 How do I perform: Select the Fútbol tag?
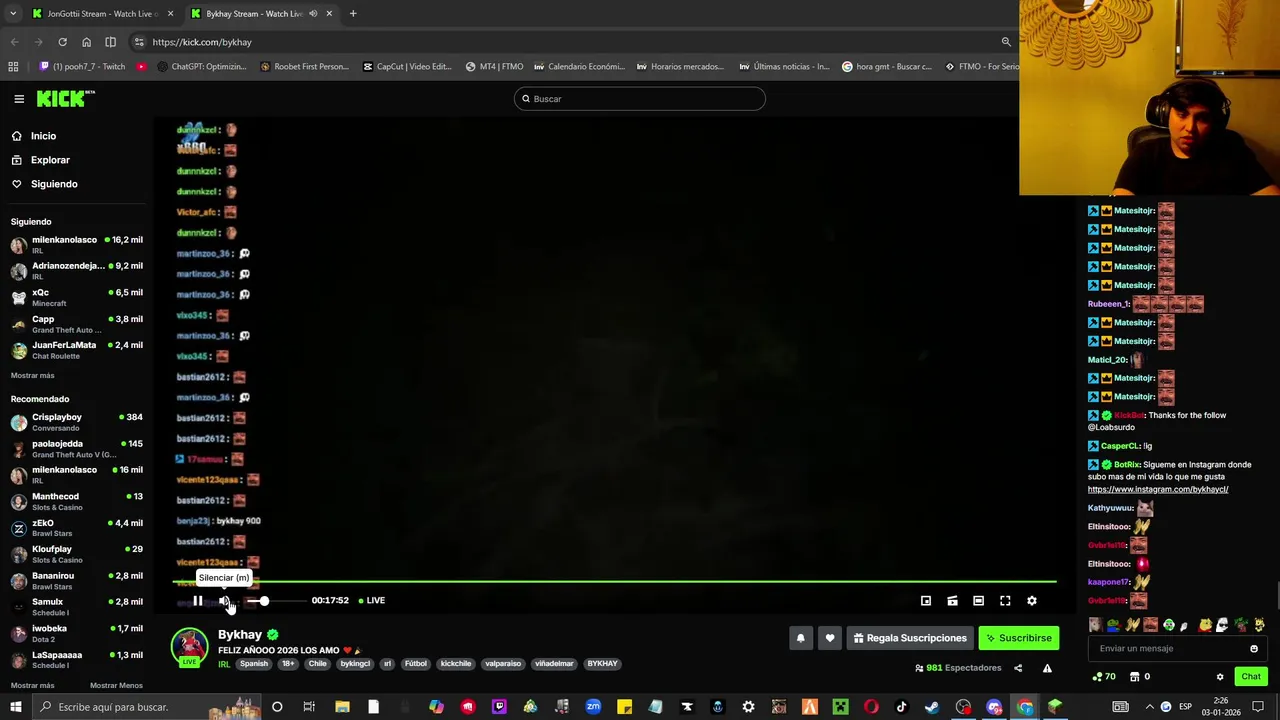416,664
